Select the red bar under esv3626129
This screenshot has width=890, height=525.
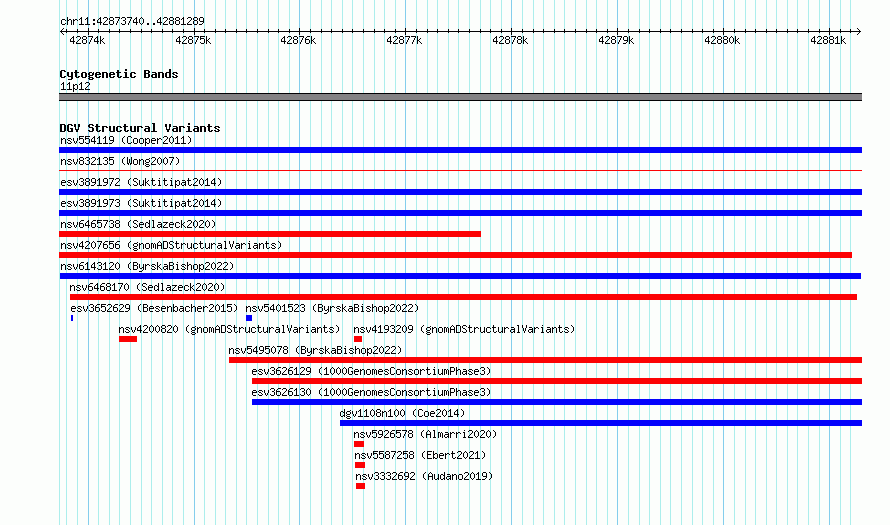[x=557, y=381]
